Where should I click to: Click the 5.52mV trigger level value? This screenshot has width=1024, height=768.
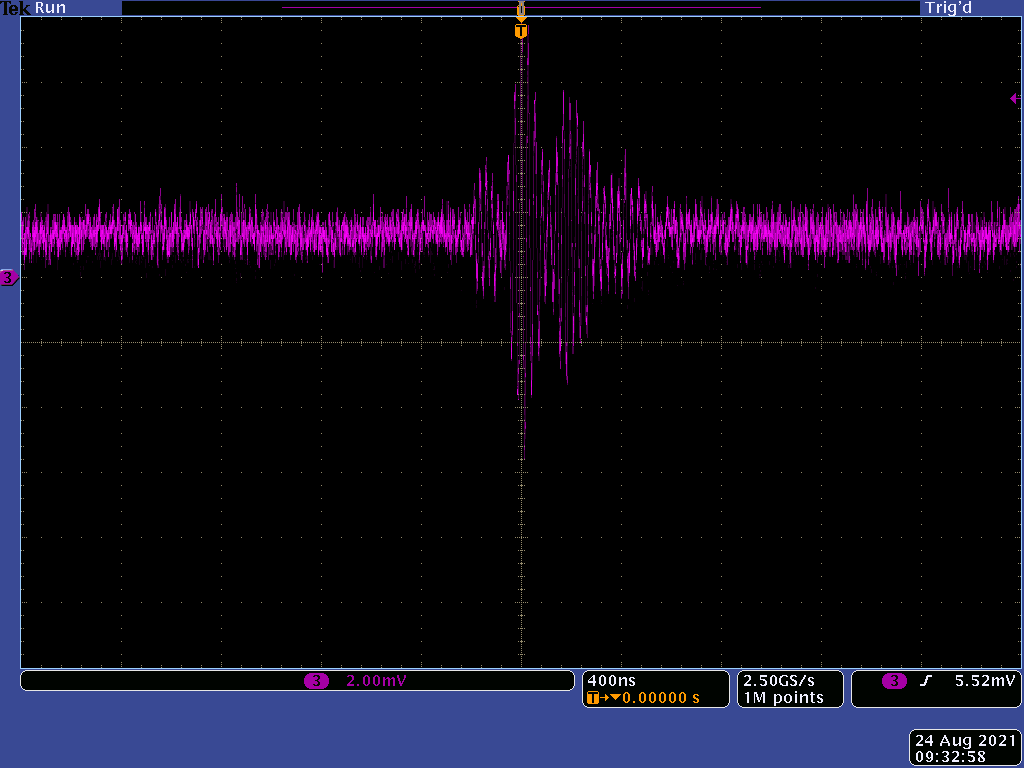point(984,681)
